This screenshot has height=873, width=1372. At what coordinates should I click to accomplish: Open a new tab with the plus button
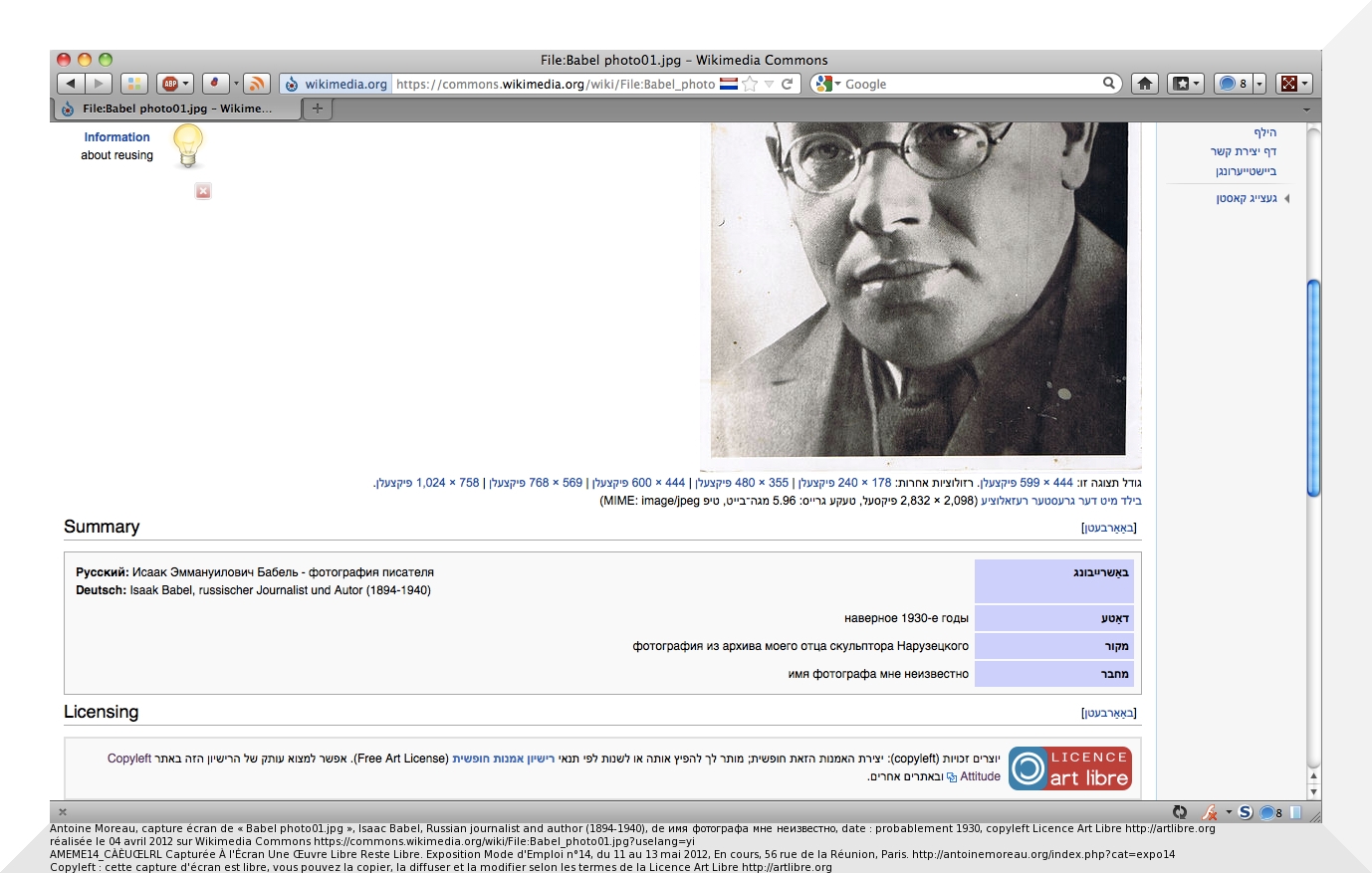tap(317, 109)
